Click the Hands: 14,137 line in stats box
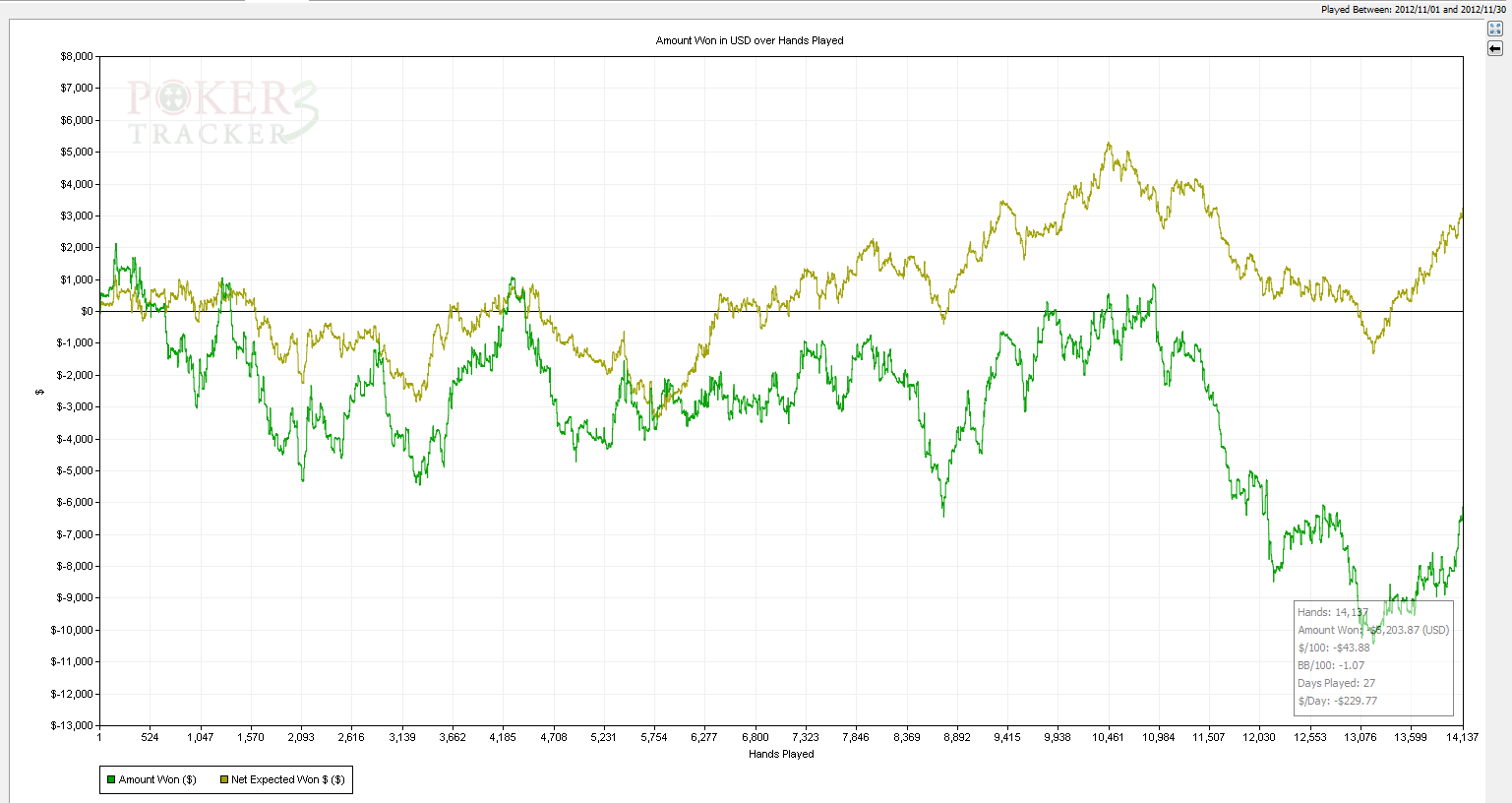1512x803 pixels. [1332, 612]
